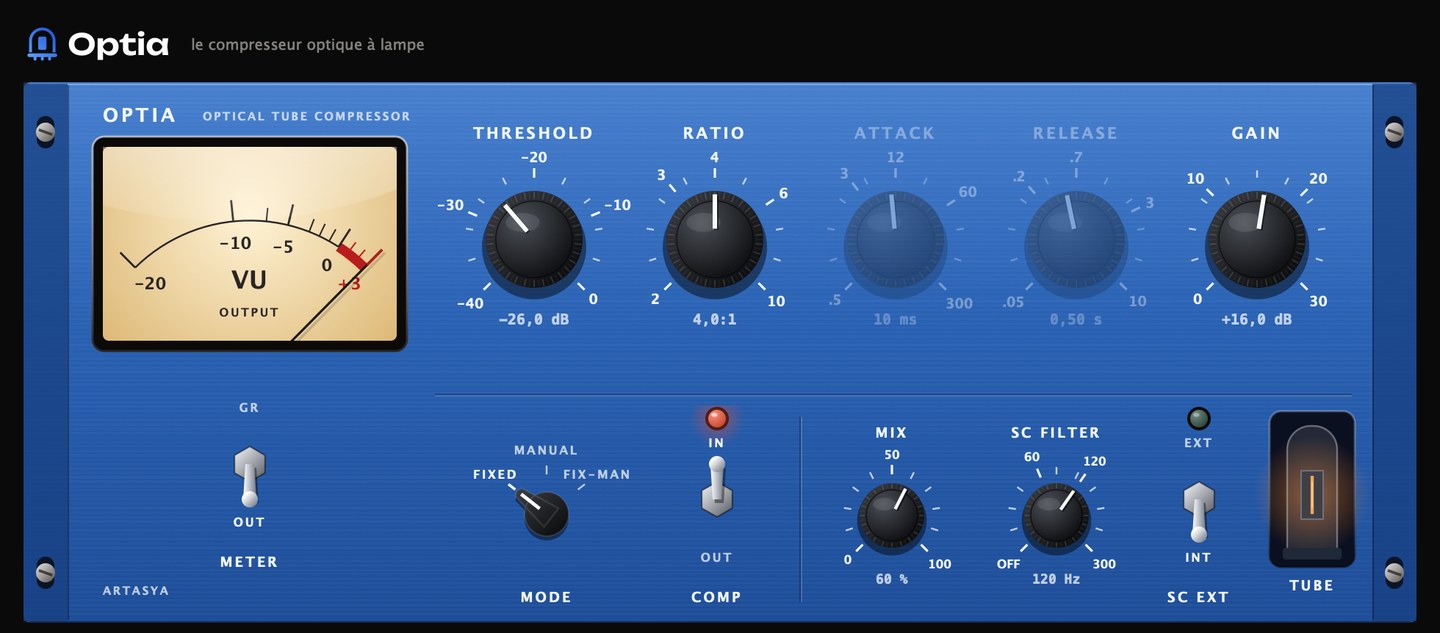Click the release value "0,50 s"
The height and width of the screenshot is (633, 1440).
[1076, 320]
